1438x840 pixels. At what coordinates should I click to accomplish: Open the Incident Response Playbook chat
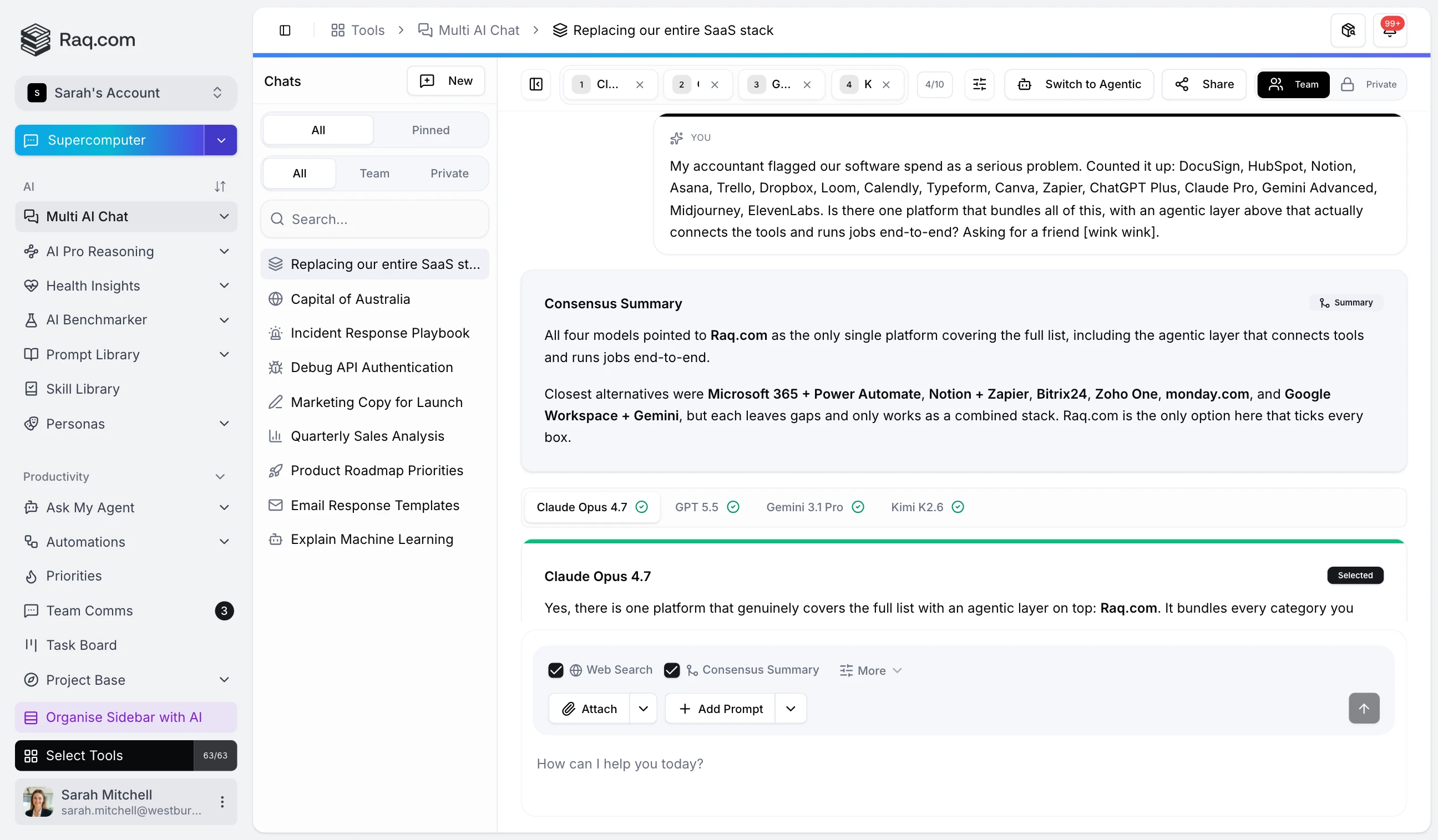(375, 333)
